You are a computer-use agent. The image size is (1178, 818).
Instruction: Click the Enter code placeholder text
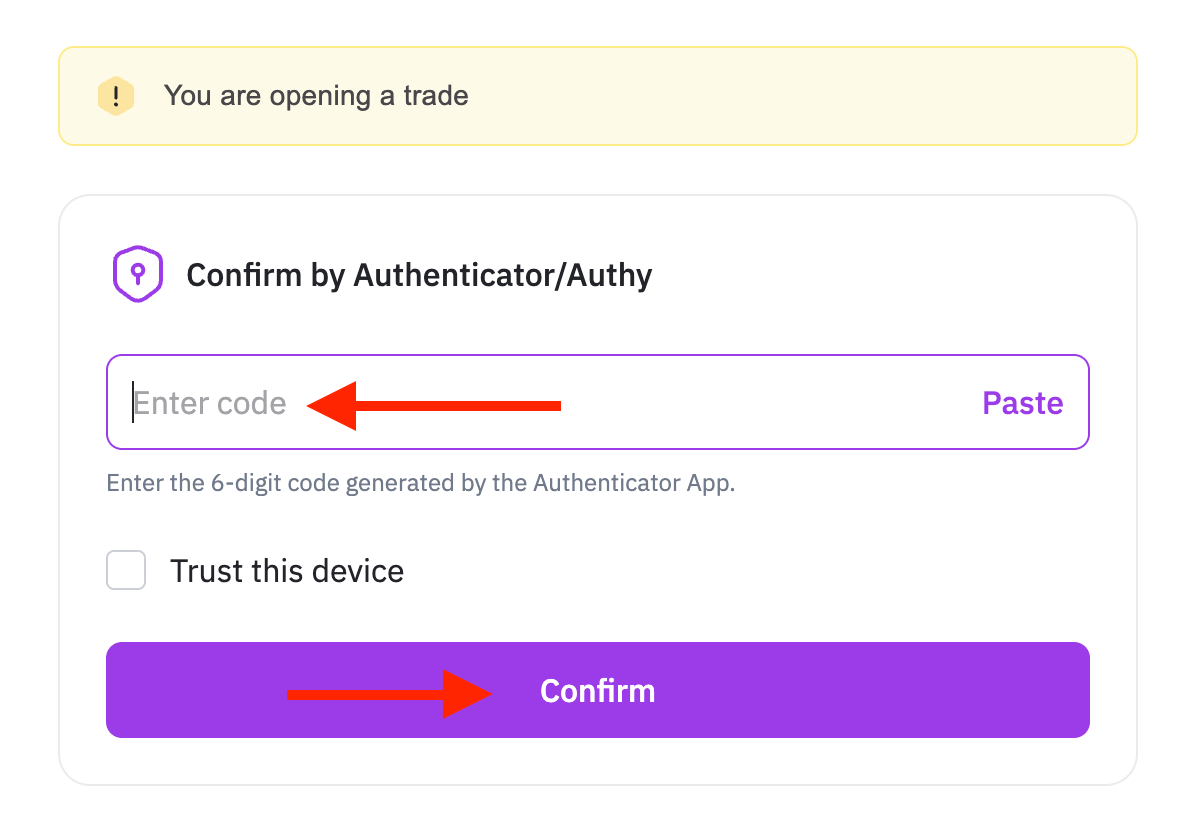(x=210, y=403)
